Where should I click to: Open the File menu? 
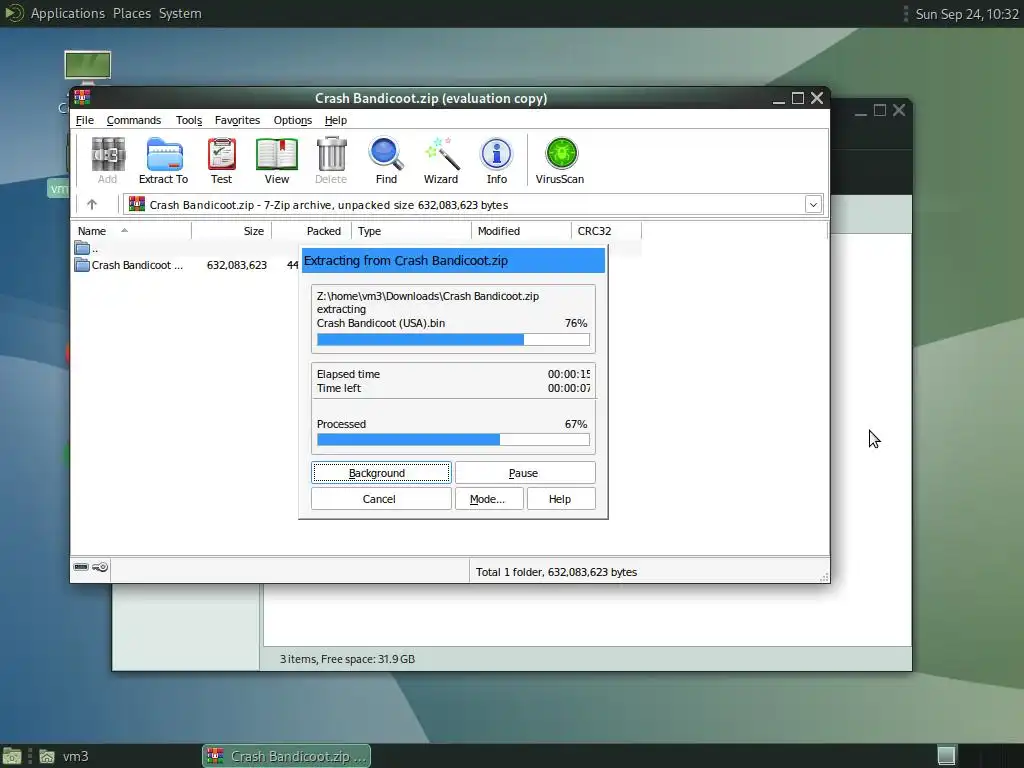click(x=84, y=120)
